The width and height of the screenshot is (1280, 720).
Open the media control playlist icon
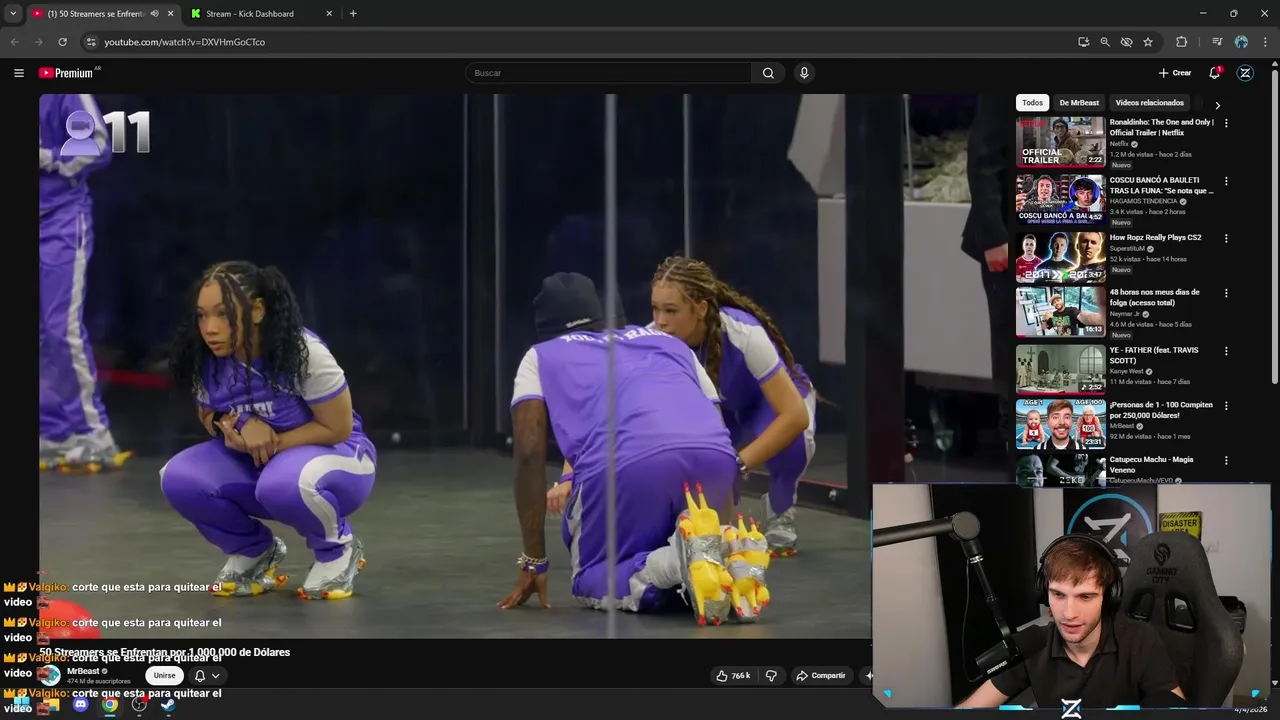click(x=1217, y=42)
